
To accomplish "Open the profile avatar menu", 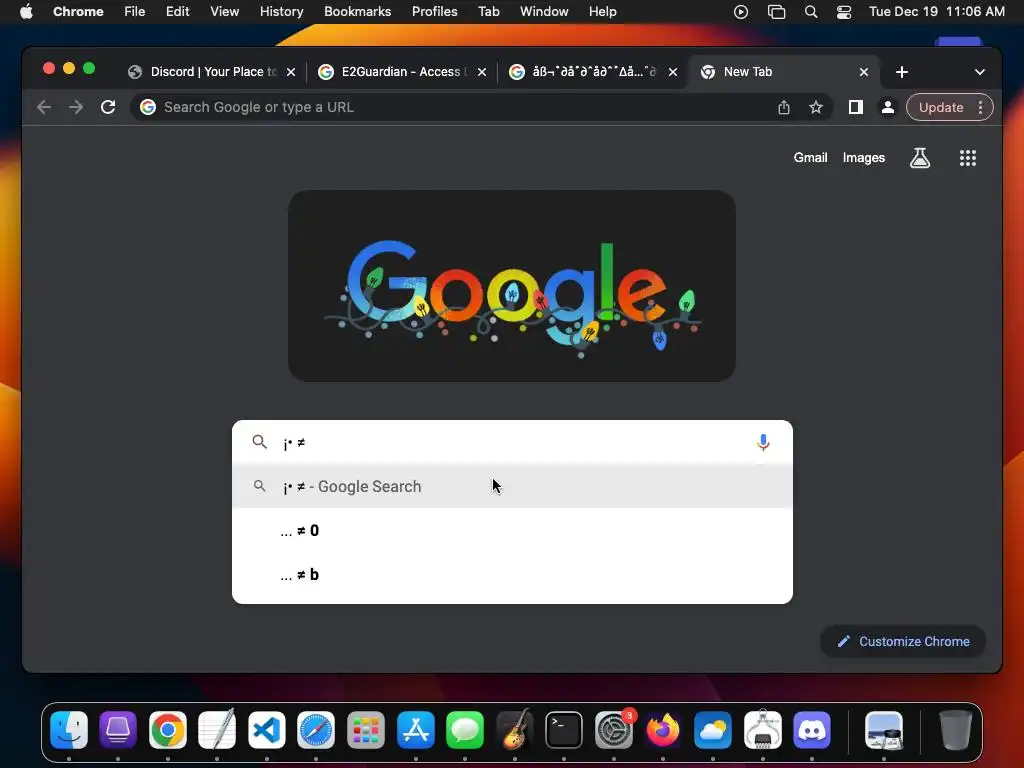I will tap(888, 107).
